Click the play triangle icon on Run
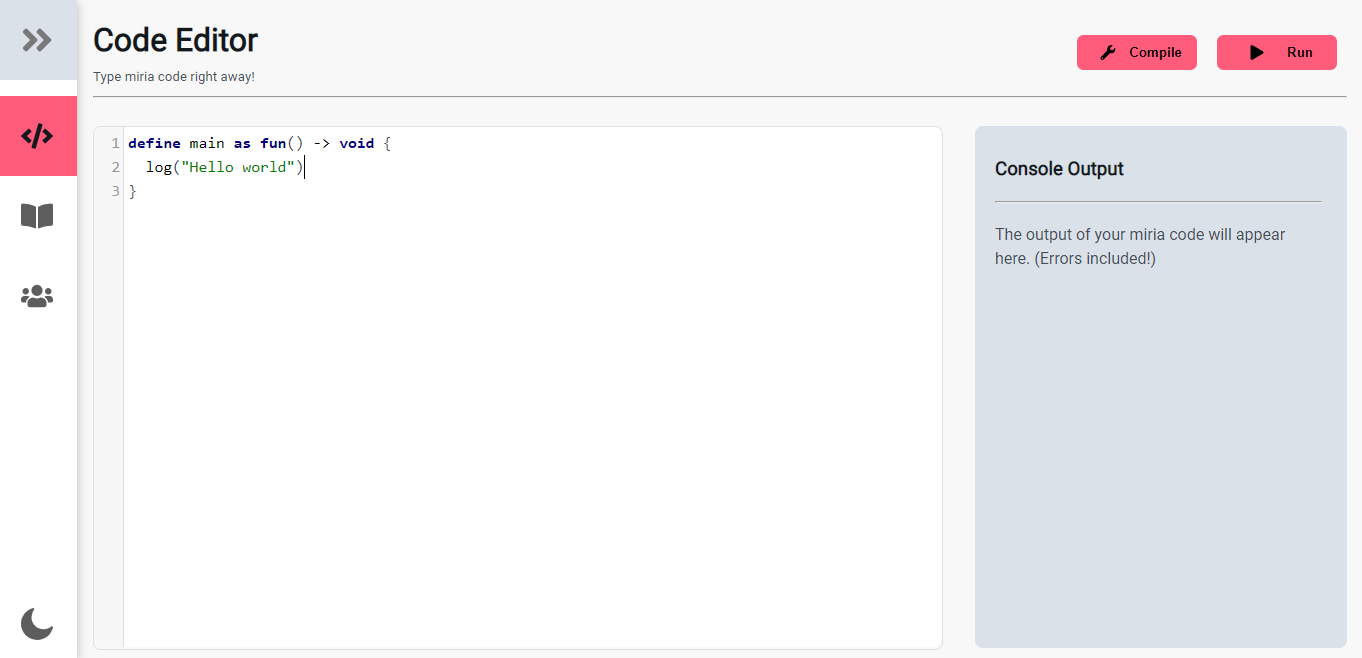Viewport: 1362px width, 658px height. point(1257,53)
